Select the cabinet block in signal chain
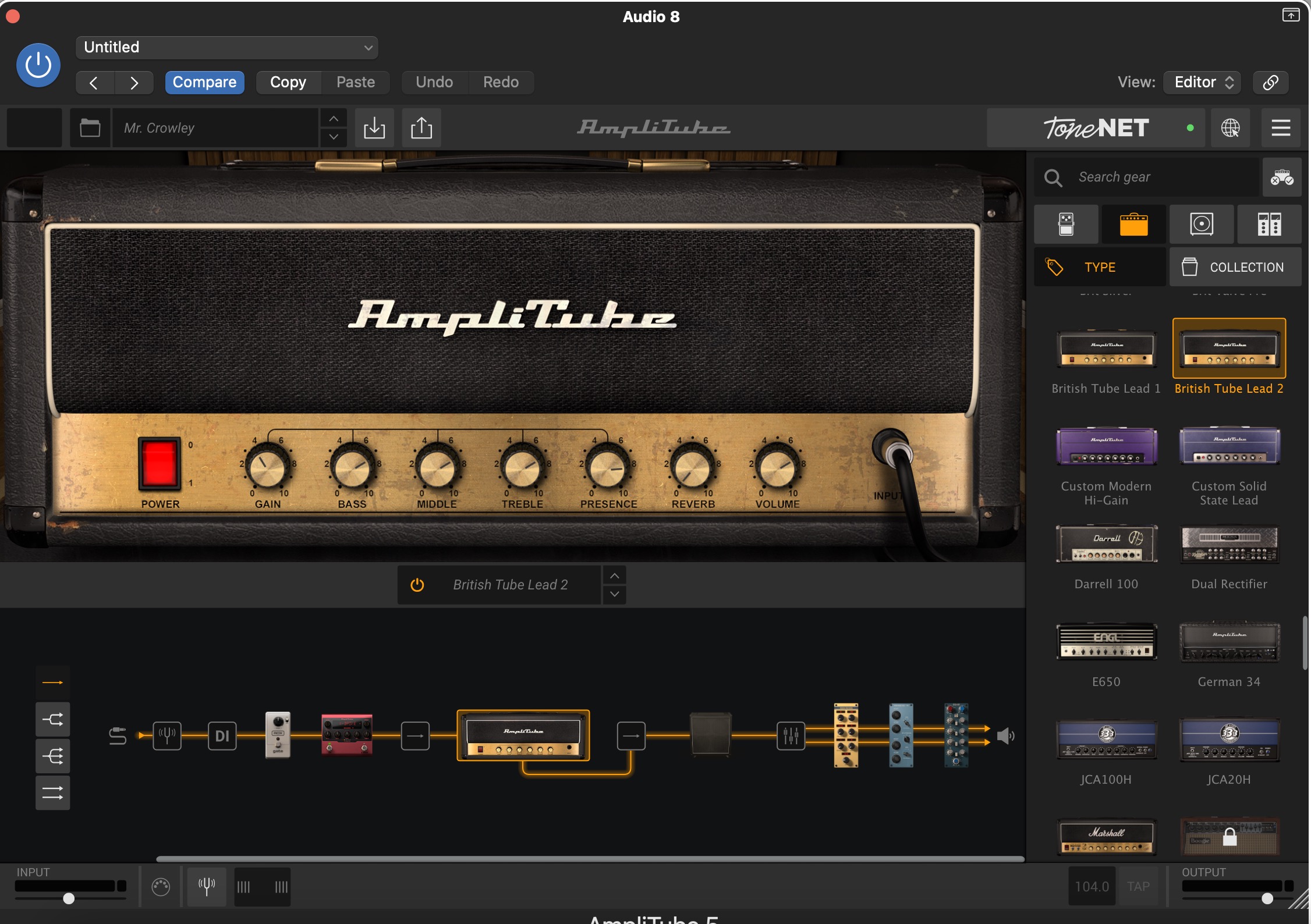Screen dimensions: 1311x924 [x=710, y=735]
